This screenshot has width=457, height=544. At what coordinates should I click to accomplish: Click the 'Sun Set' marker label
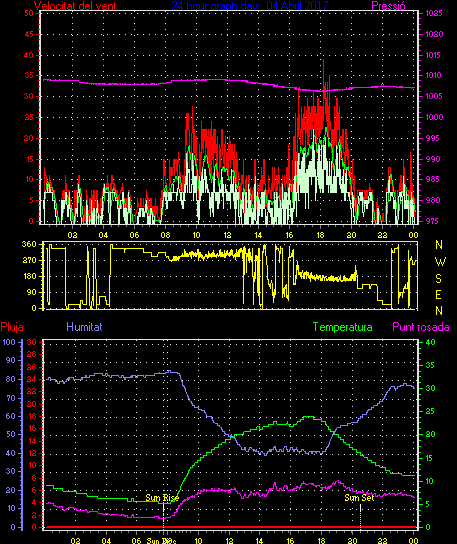pyautogui.click(x=359, y=498)
